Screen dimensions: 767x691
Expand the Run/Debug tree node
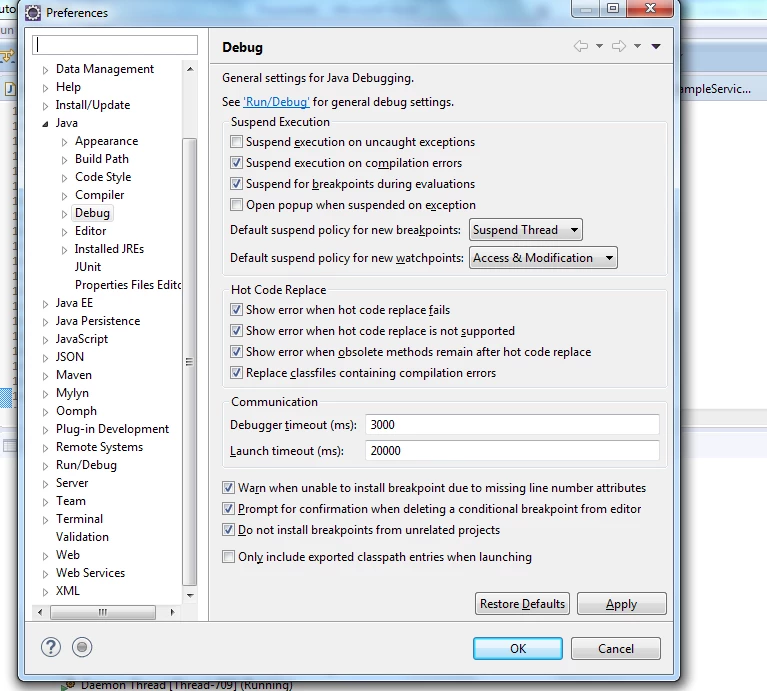(x=45, y=466)
